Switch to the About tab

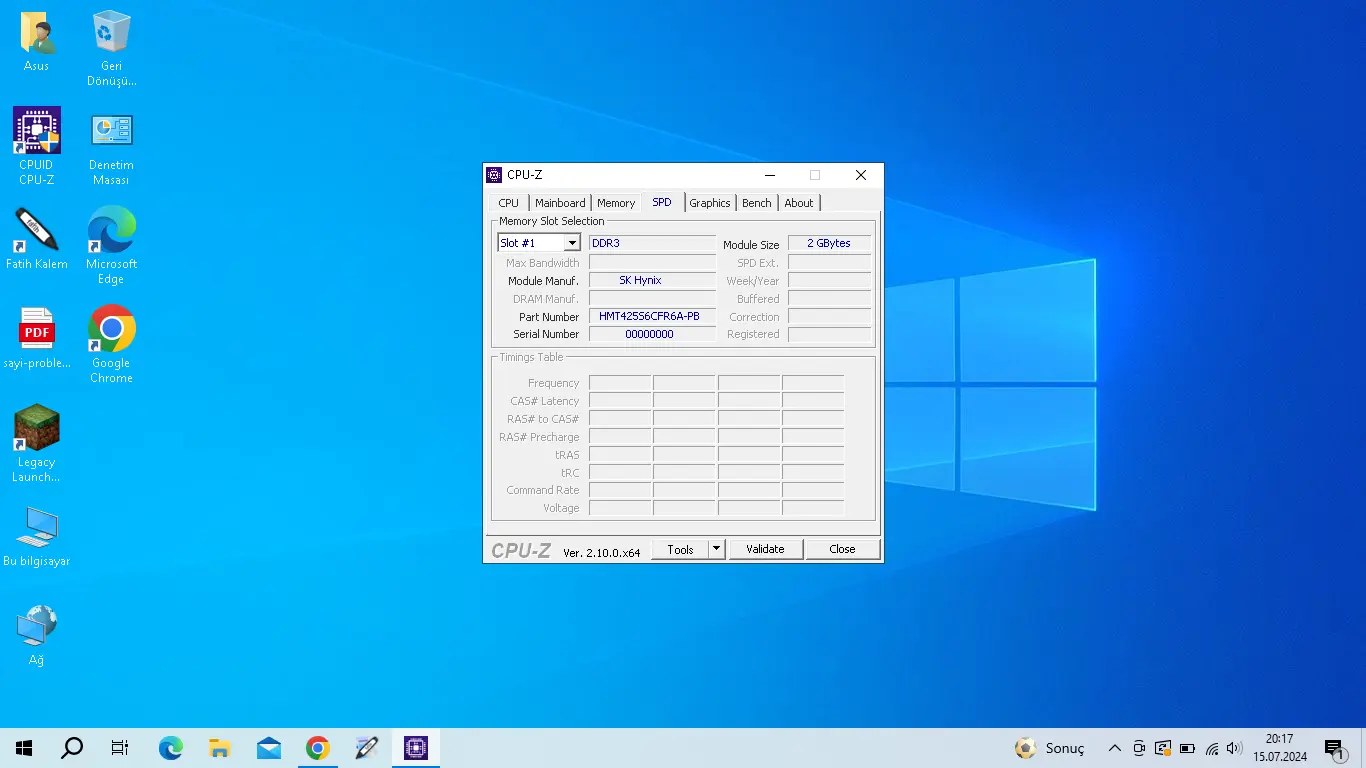pos(799,203)
